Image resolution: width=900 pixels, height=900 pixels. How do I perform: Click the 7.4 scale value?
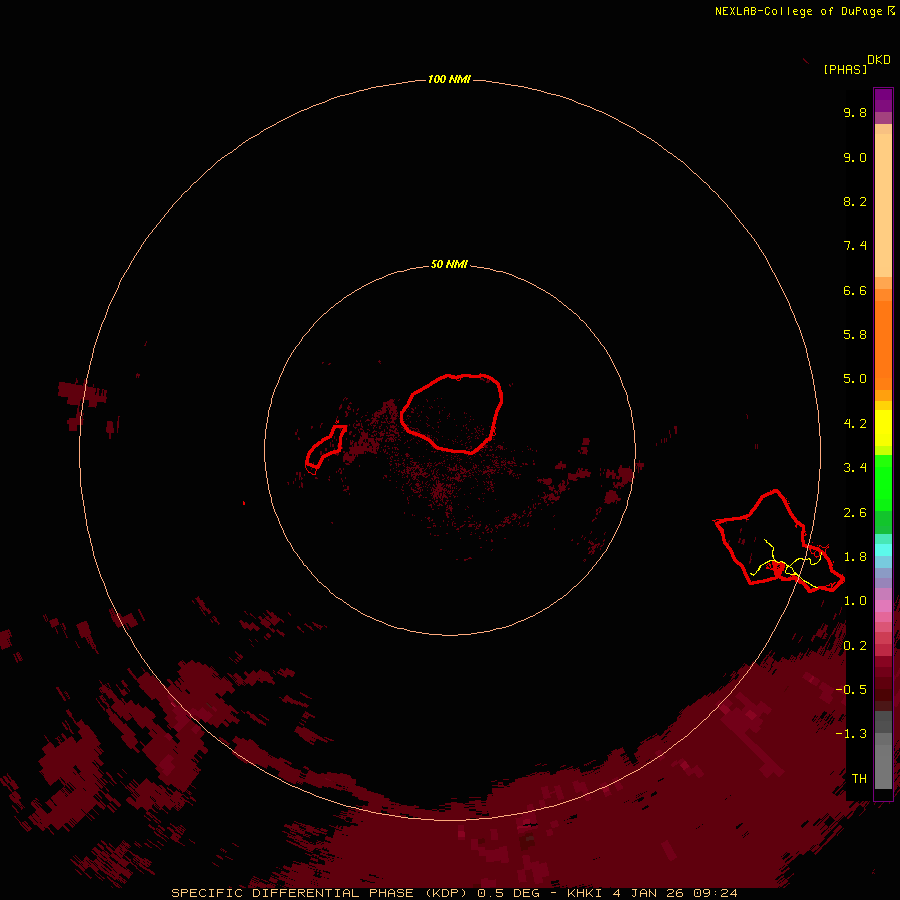point(855,246)
